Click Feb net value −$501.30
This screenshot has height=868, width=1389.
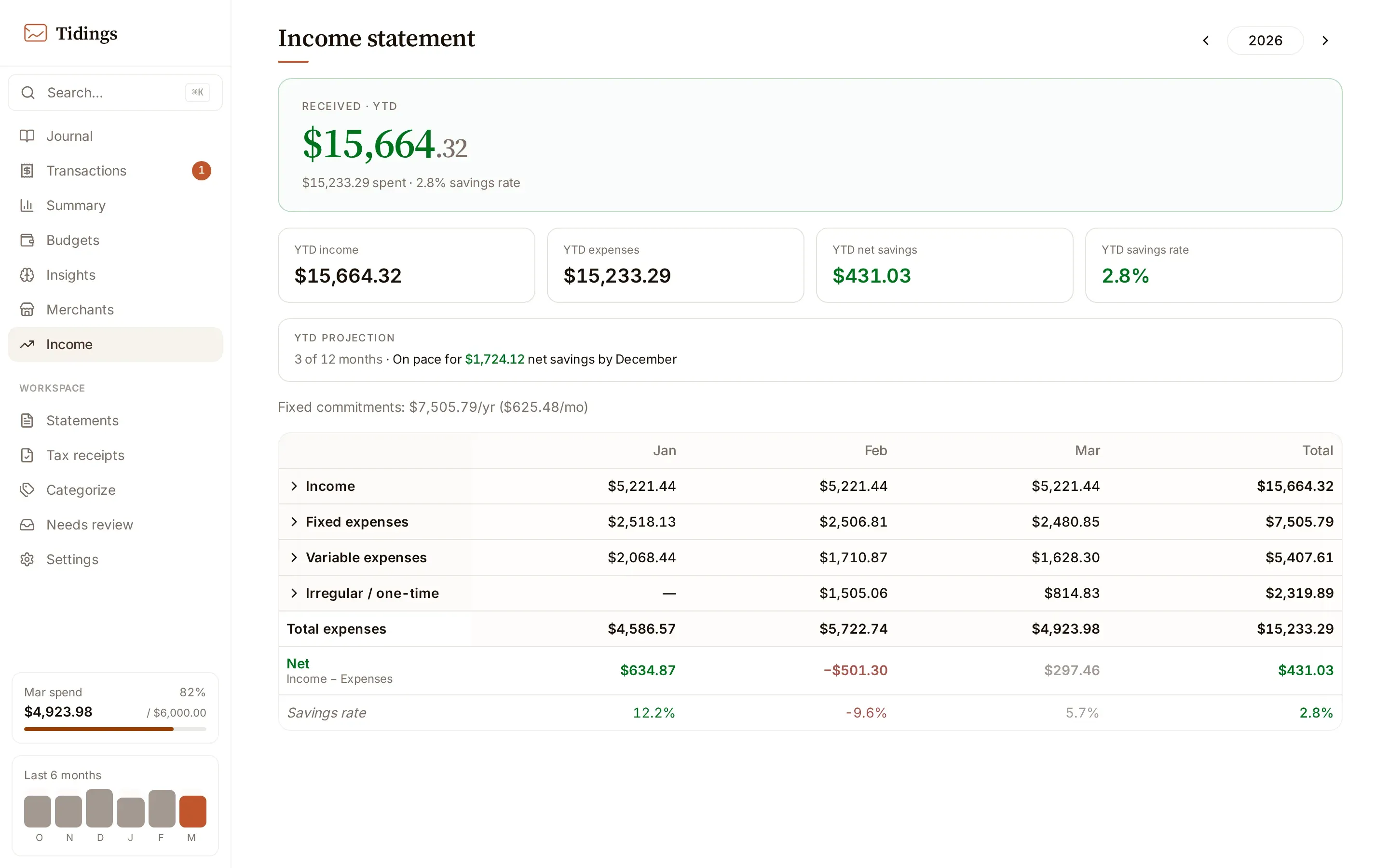point(855,670)
